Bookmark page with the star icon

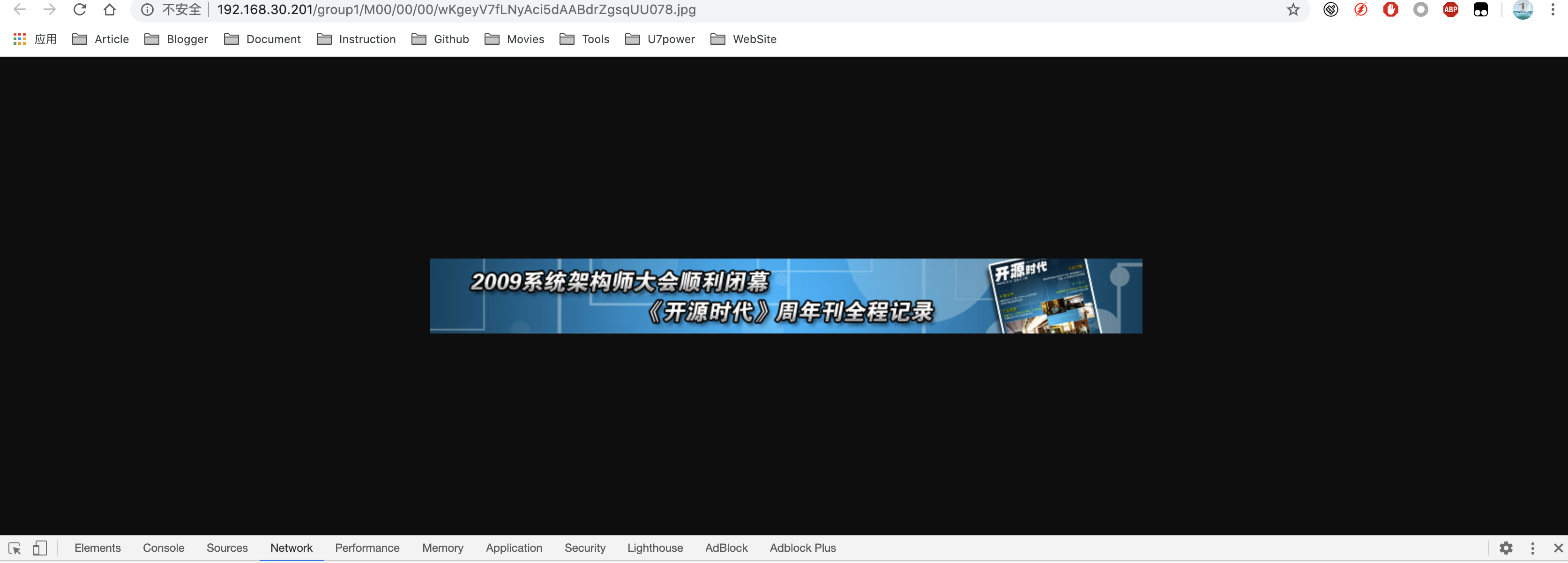[1293, 10]
